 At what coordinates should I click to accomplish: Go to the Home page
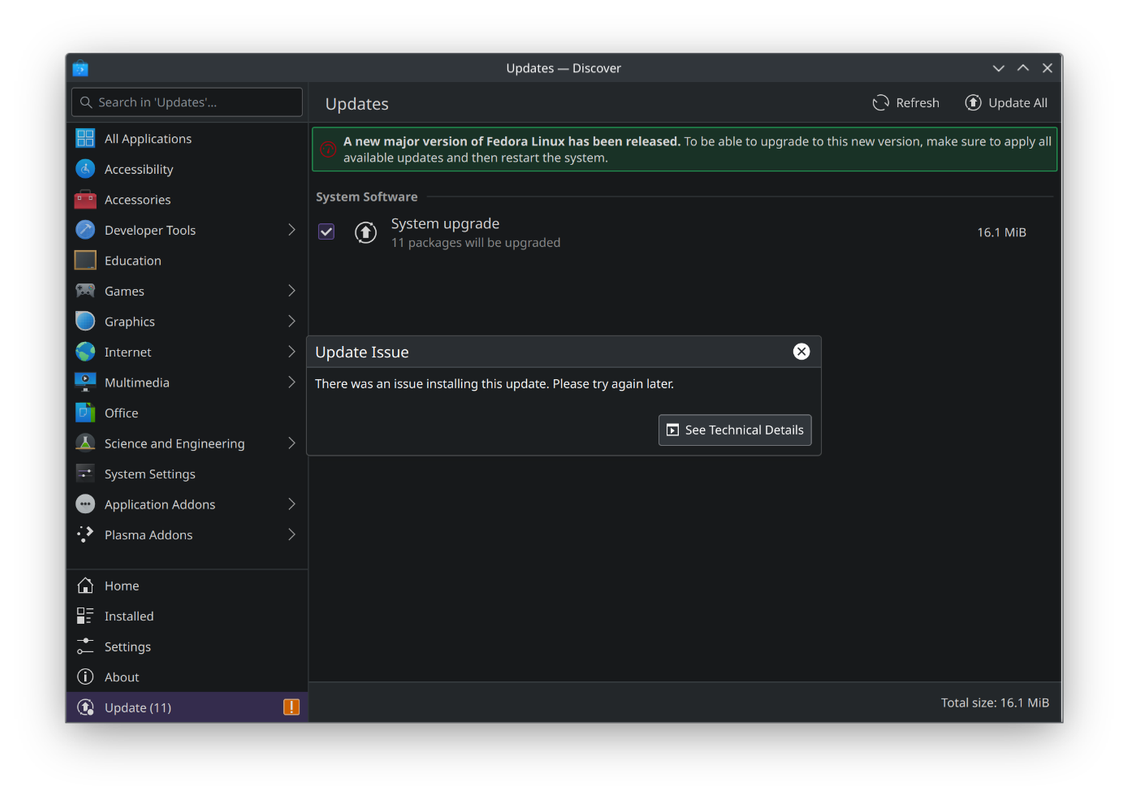point(187,585)
